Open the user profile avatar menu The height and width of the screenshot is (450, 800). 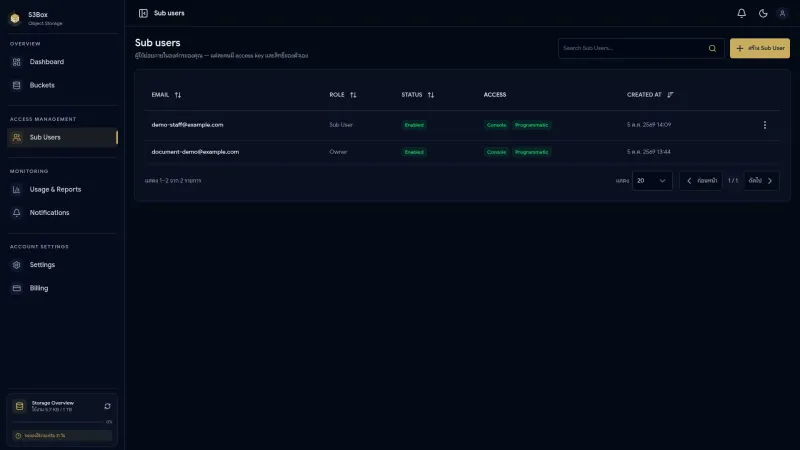782,13
